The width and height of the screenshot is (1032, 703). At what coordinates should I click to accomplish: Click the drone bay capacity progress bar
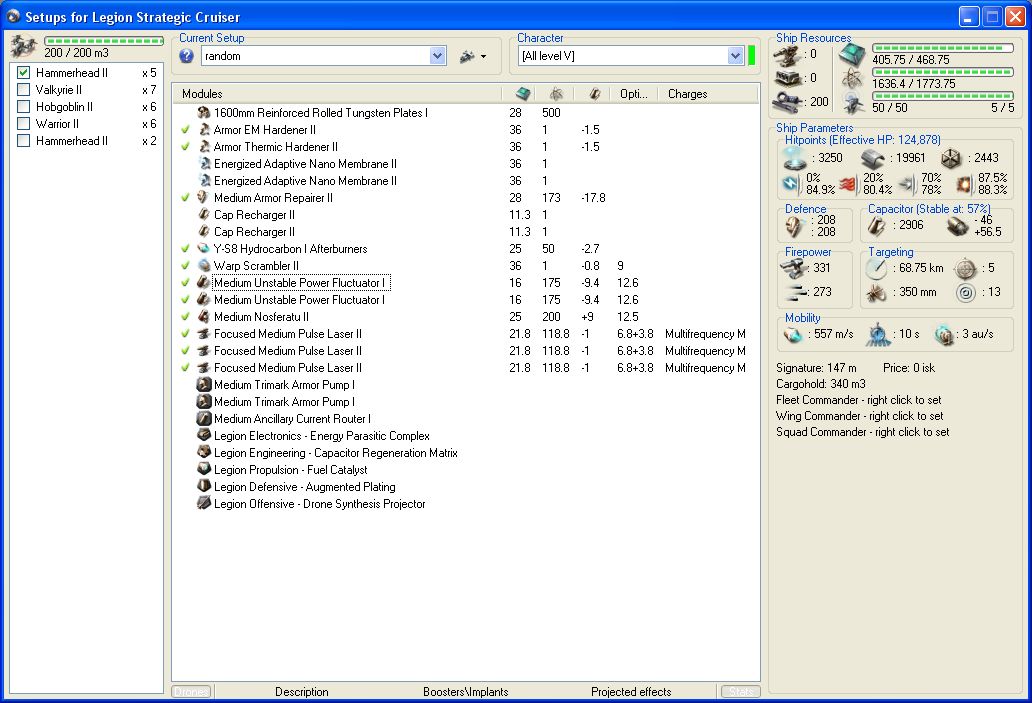tap(104, 41)
